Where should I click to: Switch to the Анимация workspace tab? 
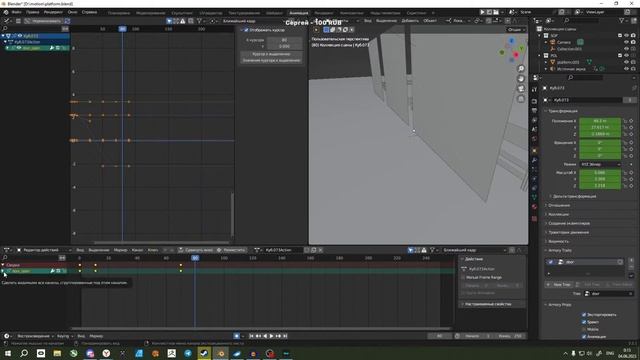299,13
